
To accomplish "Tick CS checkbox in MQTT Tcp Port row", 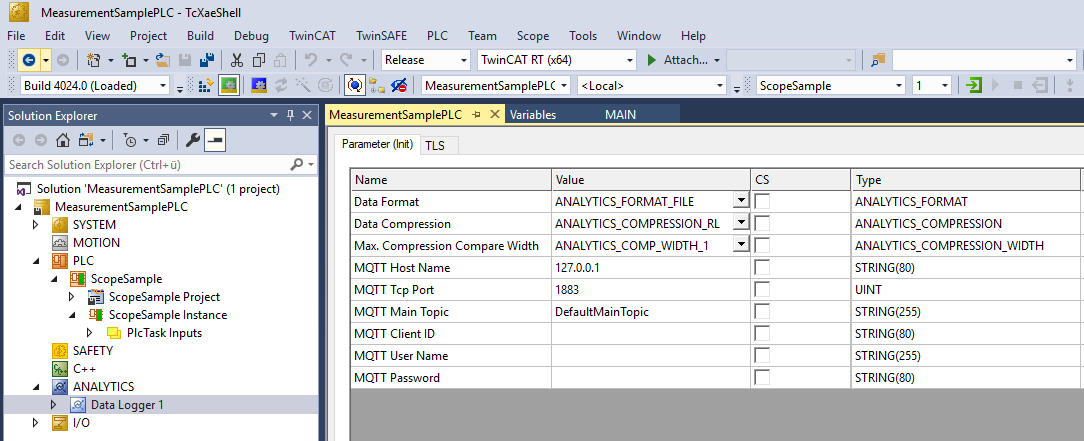I will tap(762, 290).
